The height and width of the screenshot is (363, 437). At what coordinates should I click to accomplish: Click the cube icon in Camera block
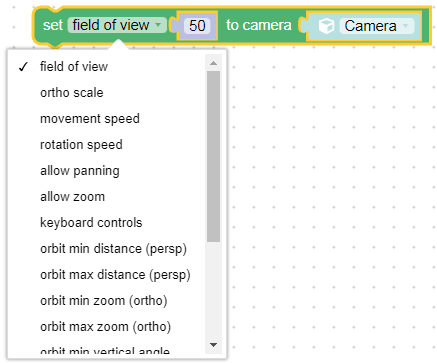pos(326,26)
